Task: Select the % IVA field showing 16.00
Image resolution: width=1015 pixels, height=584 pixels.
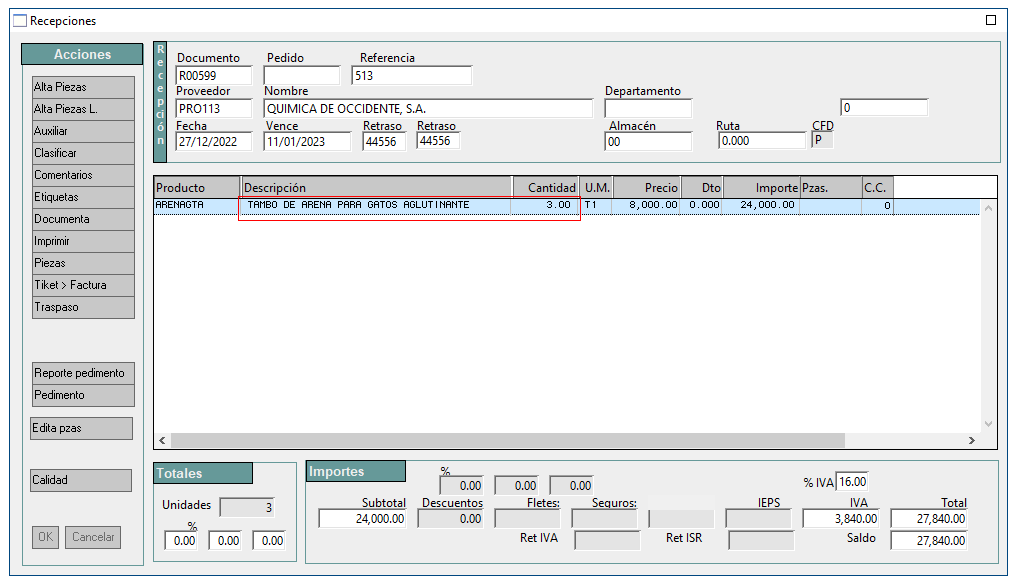Action: click(852, 482)
